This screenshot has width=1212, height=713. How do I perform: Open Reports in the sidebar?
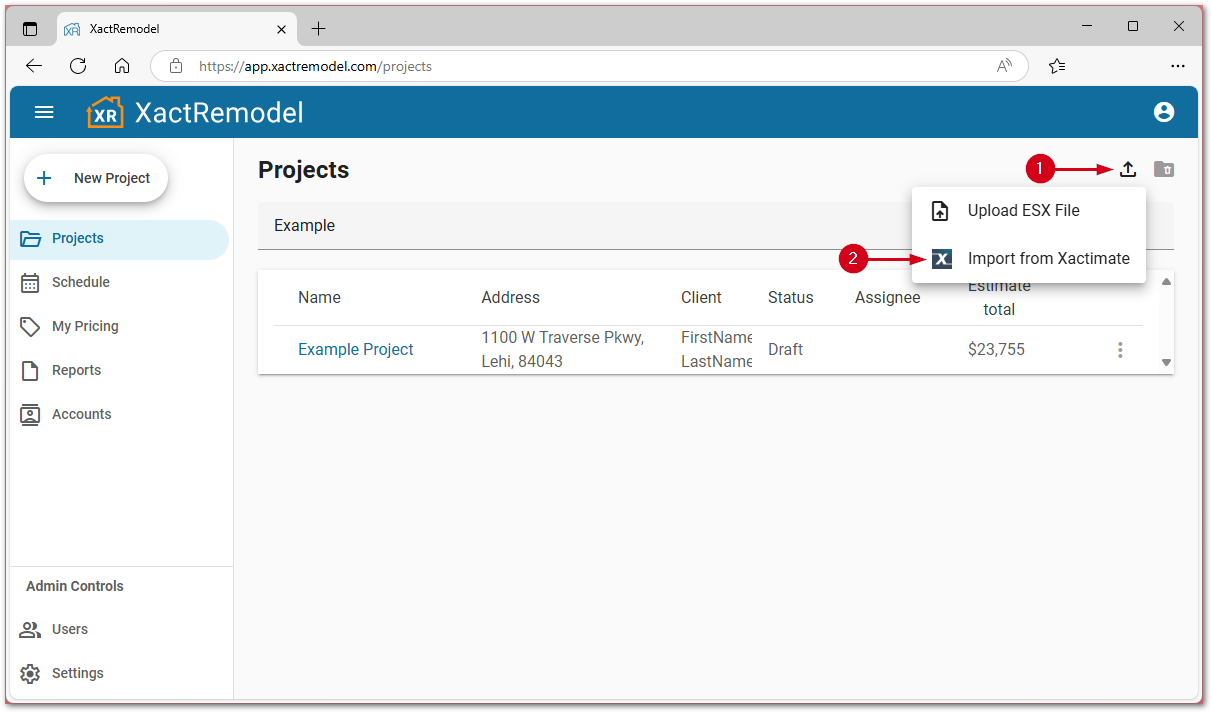tap(119, 371)
